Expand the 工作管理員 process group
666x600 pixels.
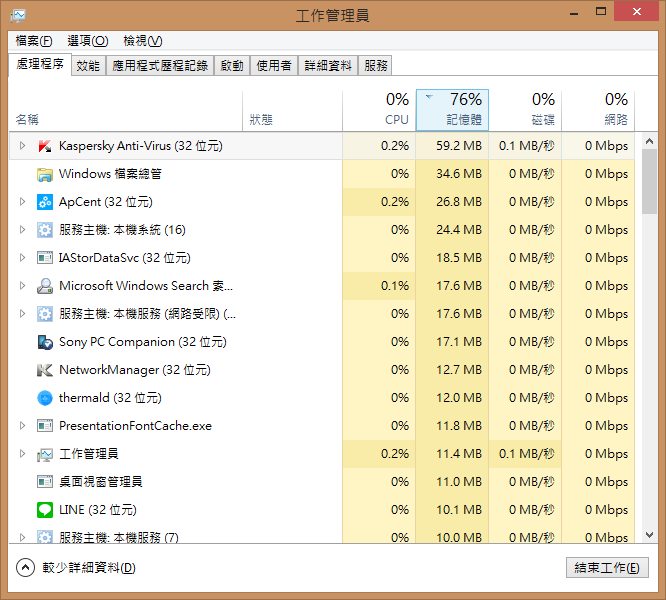[23, 454]
